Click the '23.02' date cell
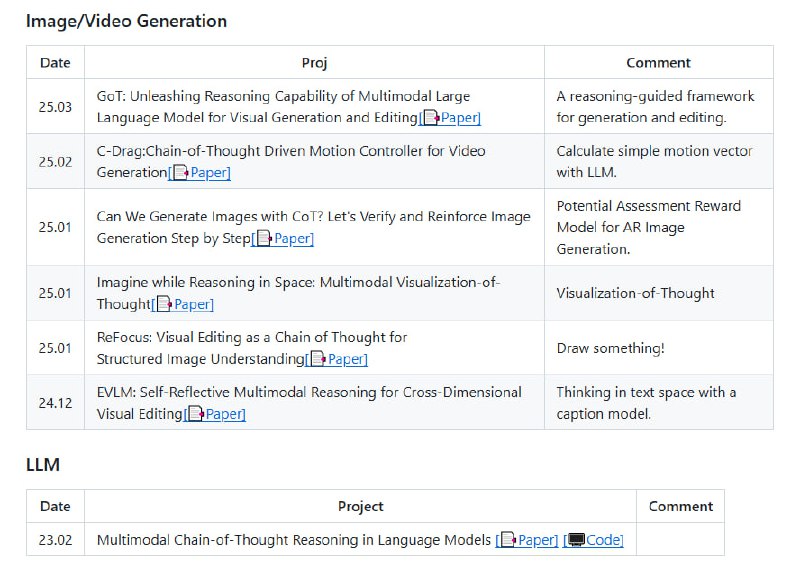The width and height of the screenshot is (800, 568). coord(55,540)
